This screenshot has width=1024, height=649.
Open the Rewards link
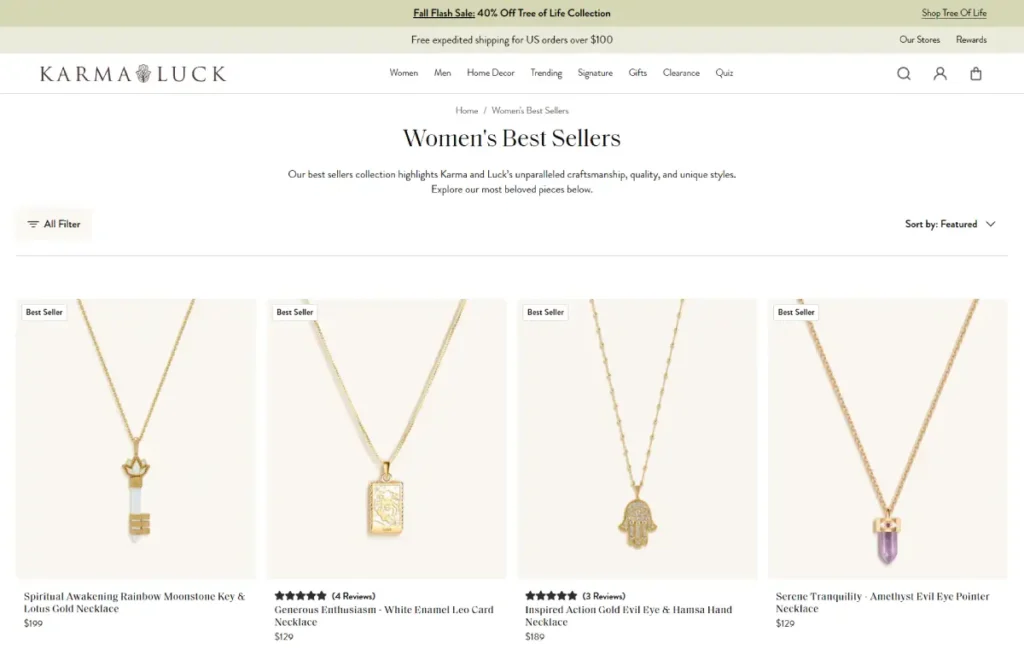click(x=971, y=40)
